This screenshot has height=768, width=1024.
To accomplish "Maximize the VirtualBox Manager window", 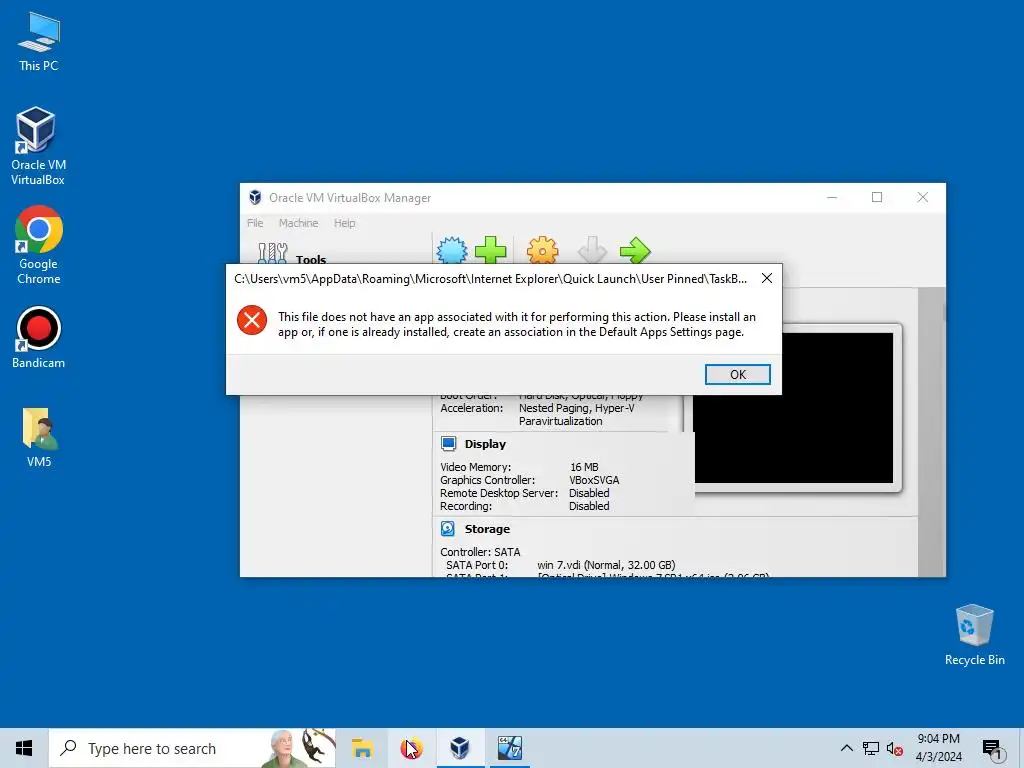I will pyautogui.click(x=877, y=197).
